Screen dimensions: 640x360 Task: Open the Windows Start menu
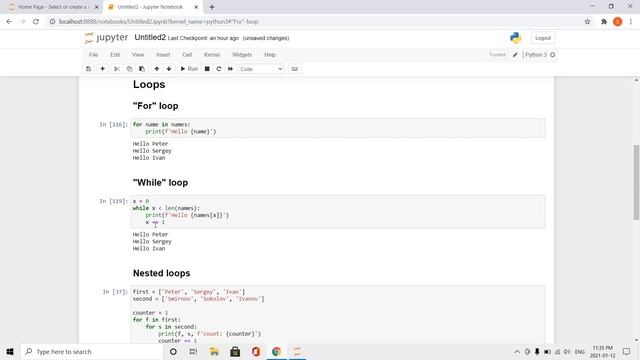(x=10, y=351)
